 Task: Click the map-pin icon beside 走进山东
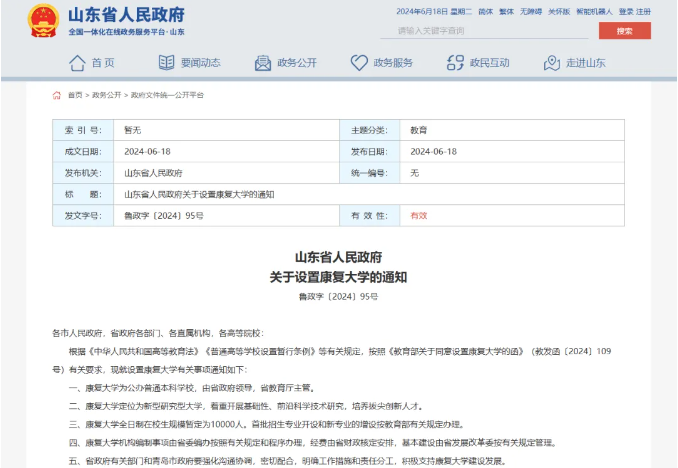tap(551, 63)
